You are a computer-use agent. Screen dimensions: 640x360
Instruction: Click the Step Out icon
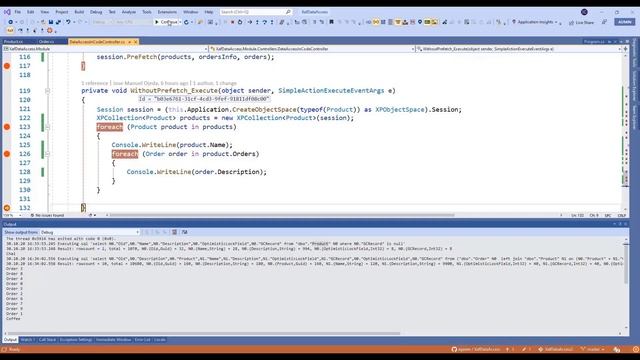click(x=272, y=22)
